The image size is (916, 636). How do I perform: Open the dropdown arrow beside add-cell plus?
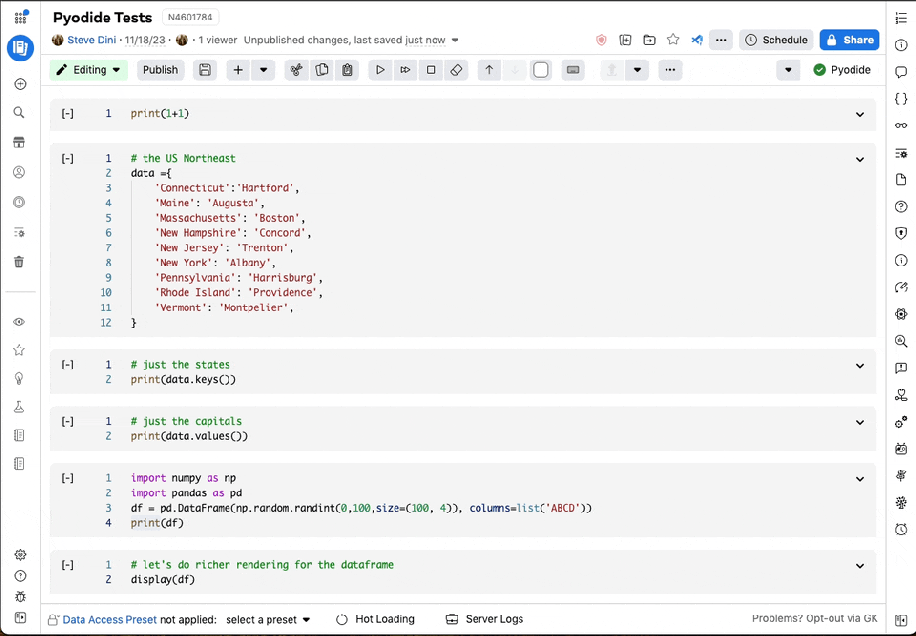pyautogui.click(x=263, y=70)
